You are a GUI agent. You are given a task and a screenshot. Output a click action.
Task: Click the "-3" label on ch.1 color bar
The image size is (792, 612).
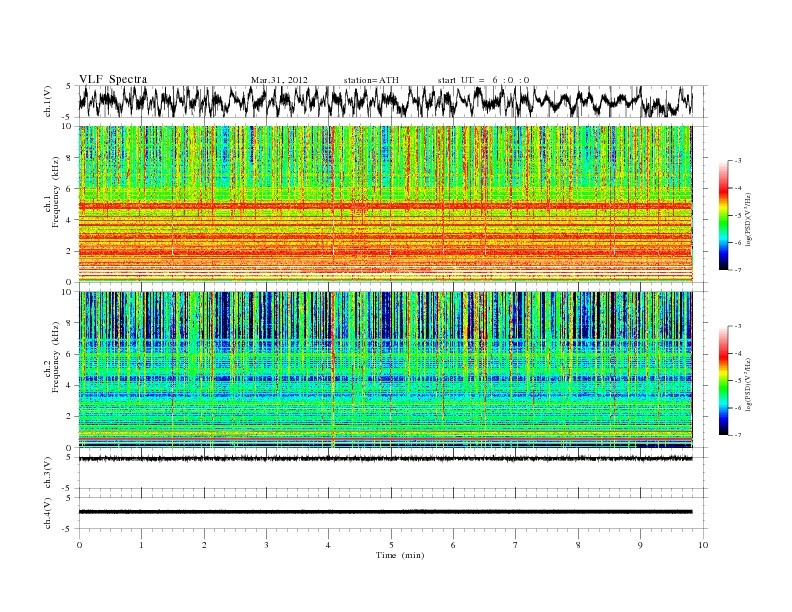(x=737, y=161)
